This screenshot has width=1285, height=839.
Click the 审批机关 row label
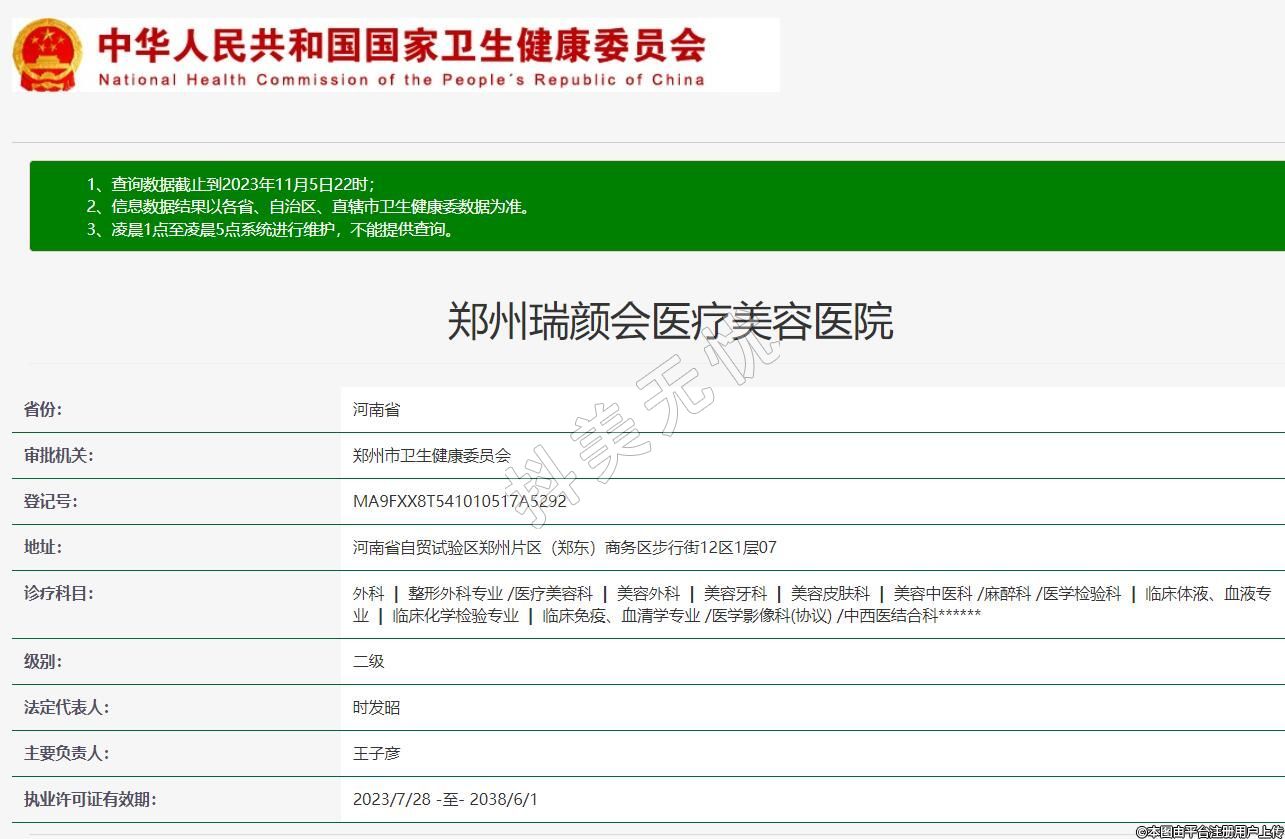point(58,455)
